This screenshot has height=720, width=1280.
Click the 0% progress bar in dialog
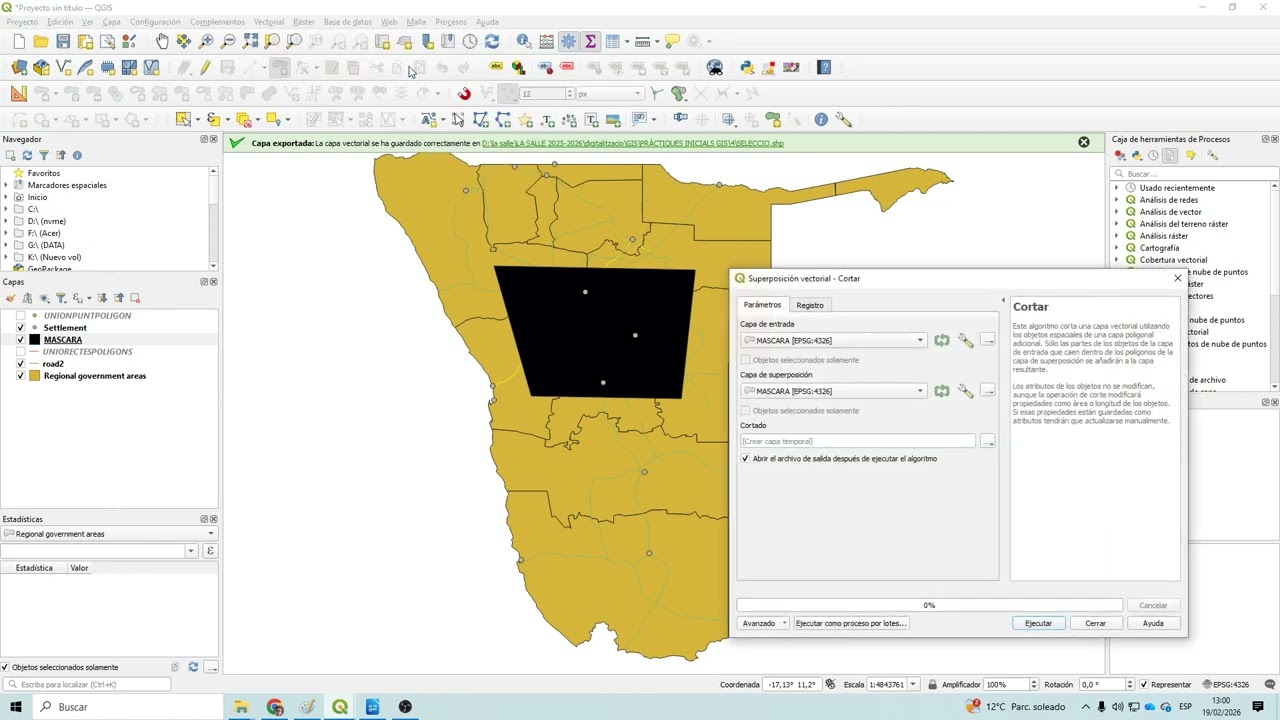tap(929, 605)
